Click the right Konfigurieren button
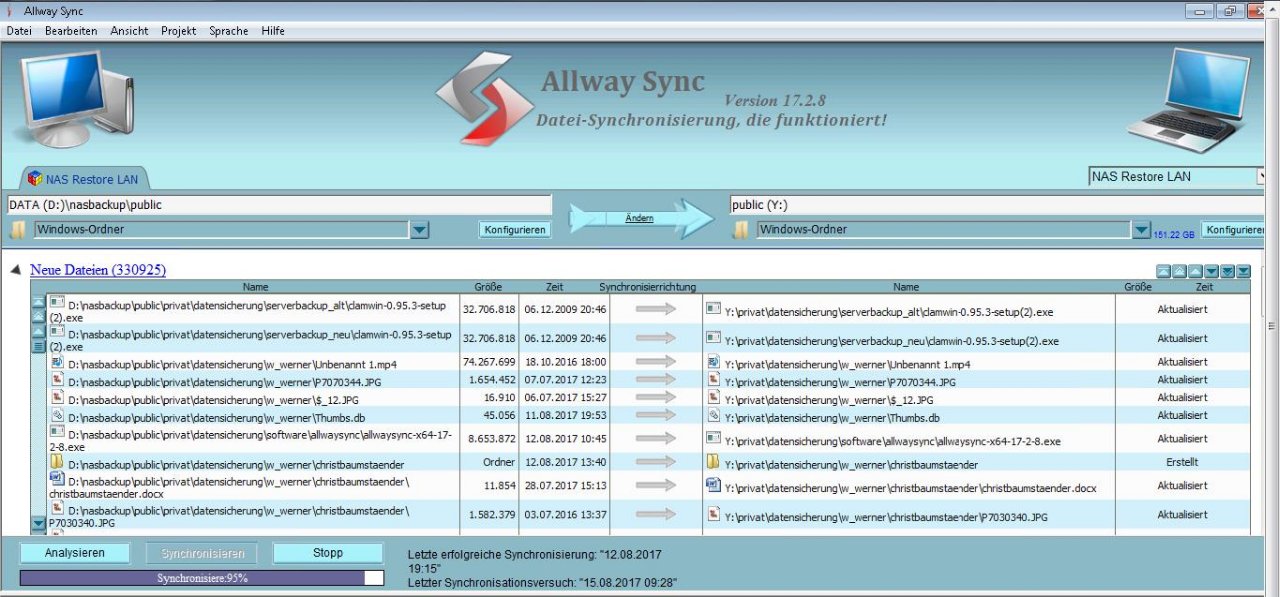 [x=1234, y=230]
